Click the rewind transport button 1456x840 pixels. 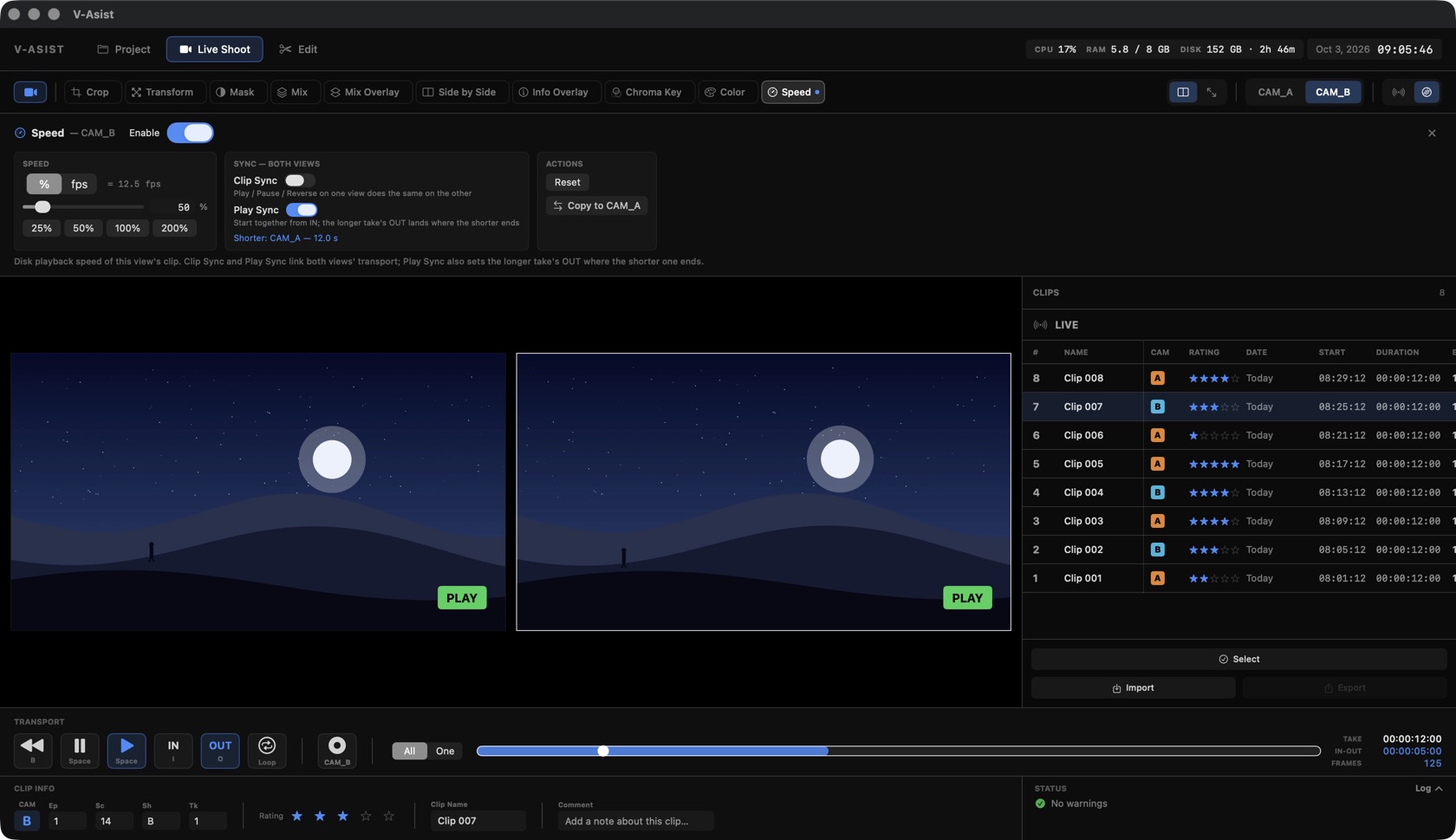click(x=33, y=751)
